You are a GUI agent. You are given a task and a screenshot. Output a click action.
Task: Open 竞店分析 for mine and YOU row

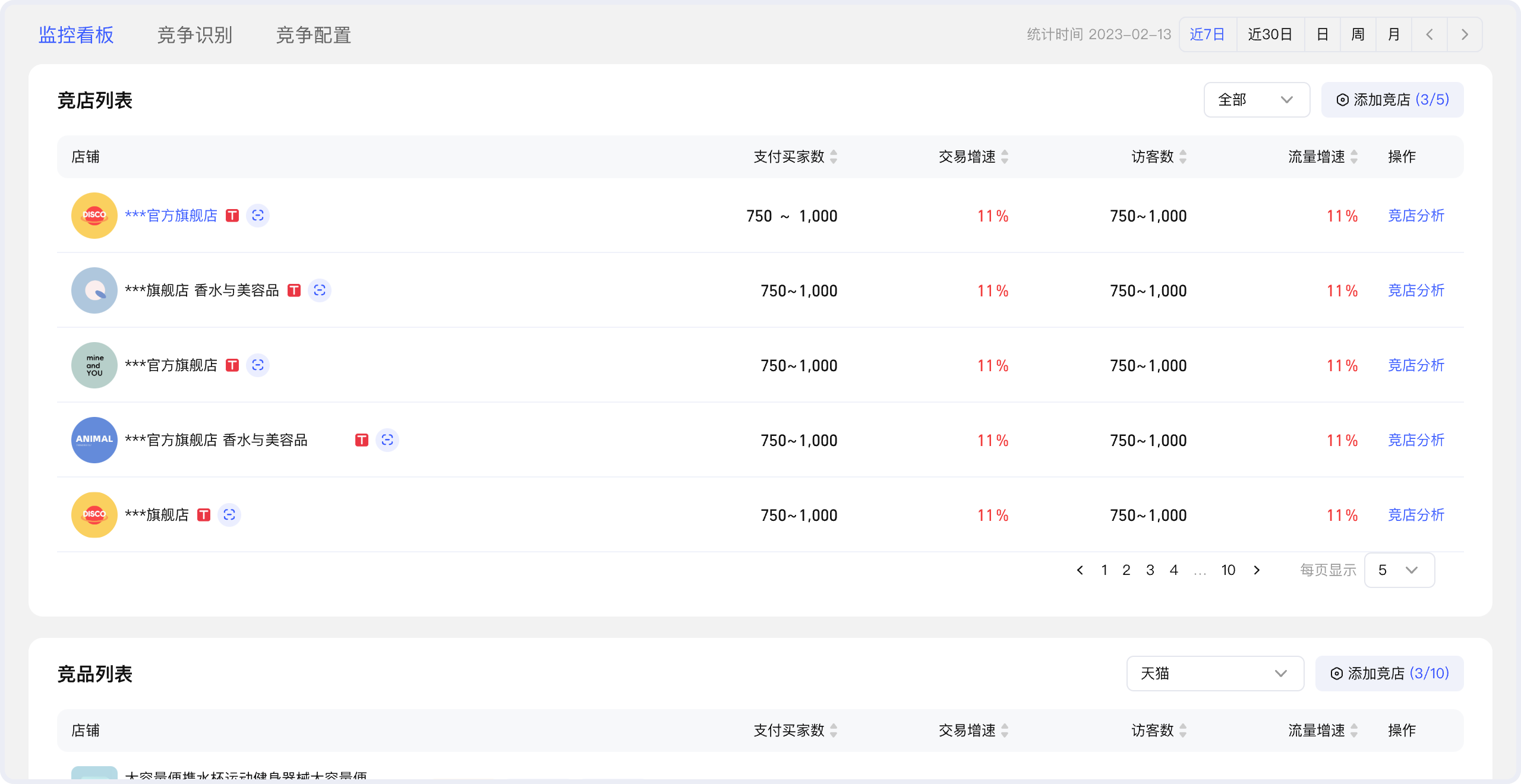[1416, 365]
